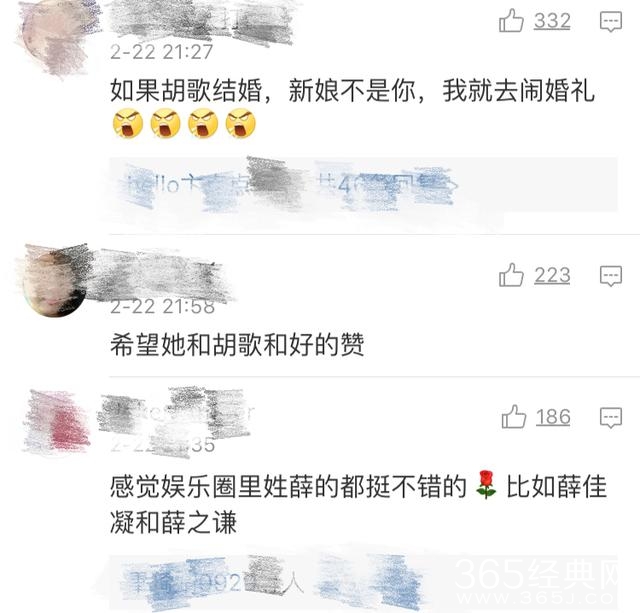Open replies on the 332-like comment

[611, 21]
